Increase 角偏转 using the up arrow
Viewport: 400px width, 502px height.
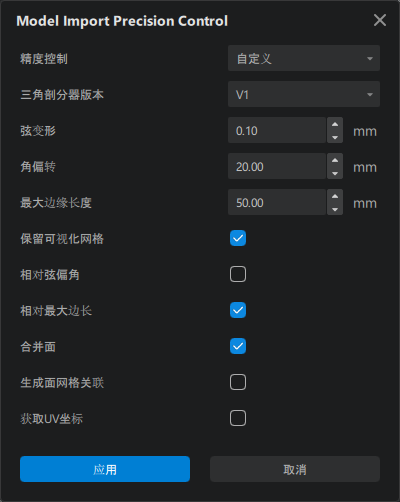click(x=335, y=160)
